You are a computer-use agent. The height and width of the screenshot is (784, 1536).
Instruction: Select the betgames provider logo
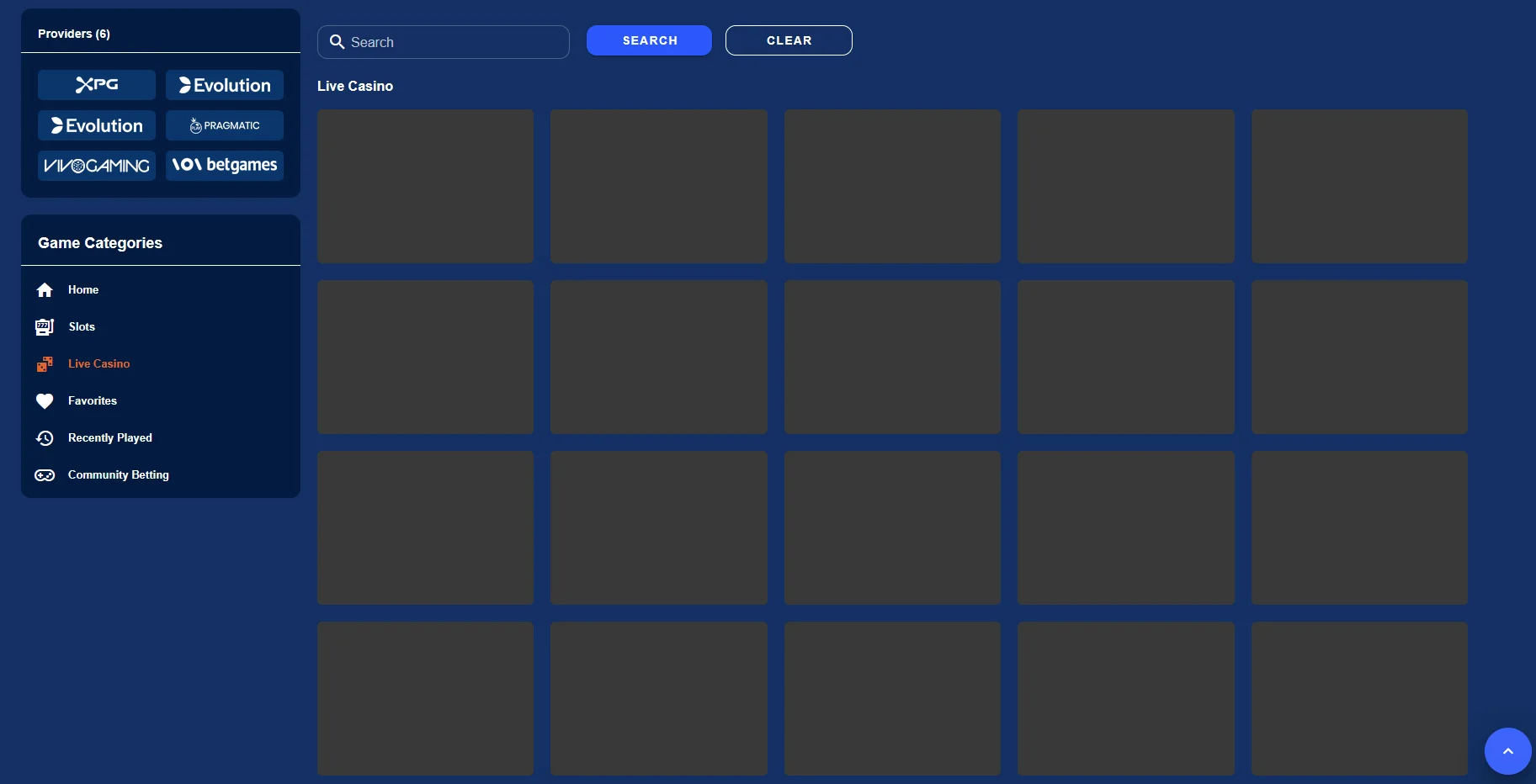tap(225, 166)
